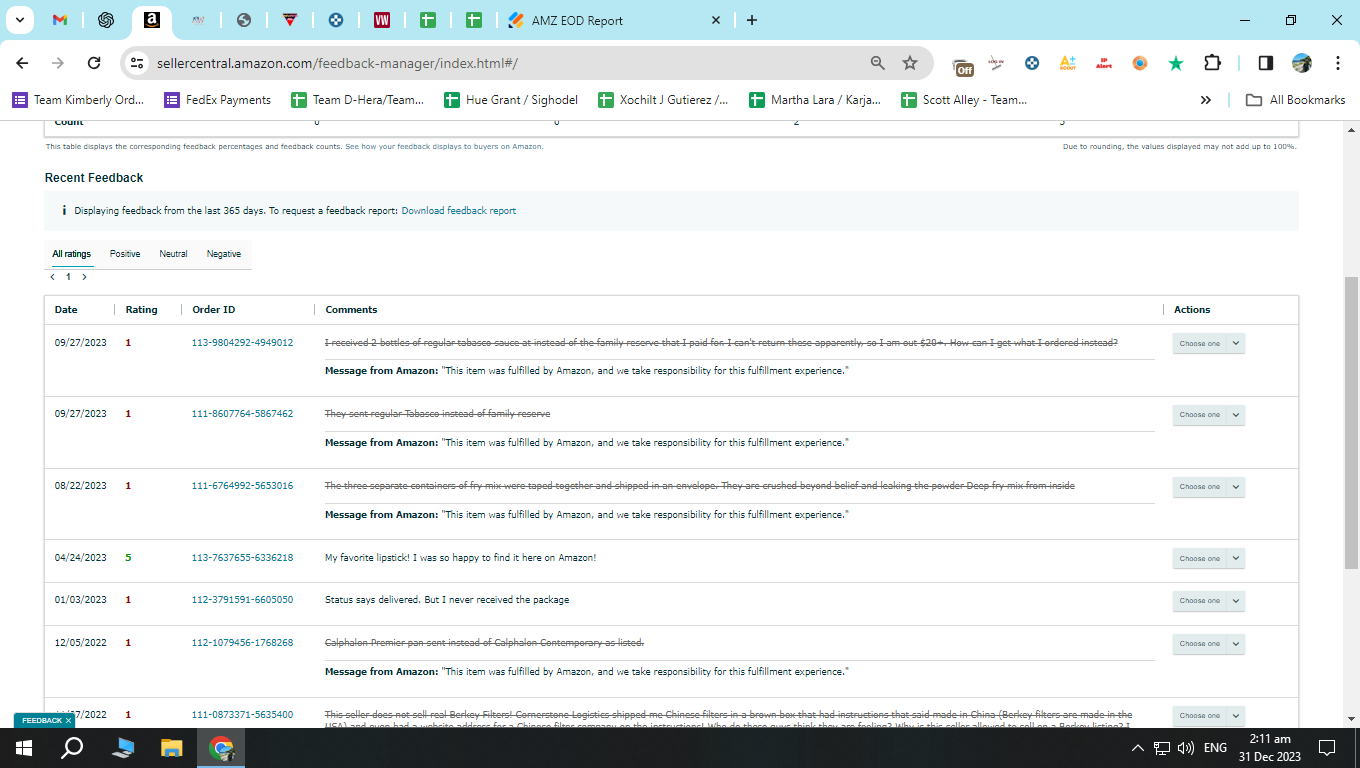Open Choose one dropdown for lipstick feedback
The image size is (1360, 768).
click(x=1208, y=559)
